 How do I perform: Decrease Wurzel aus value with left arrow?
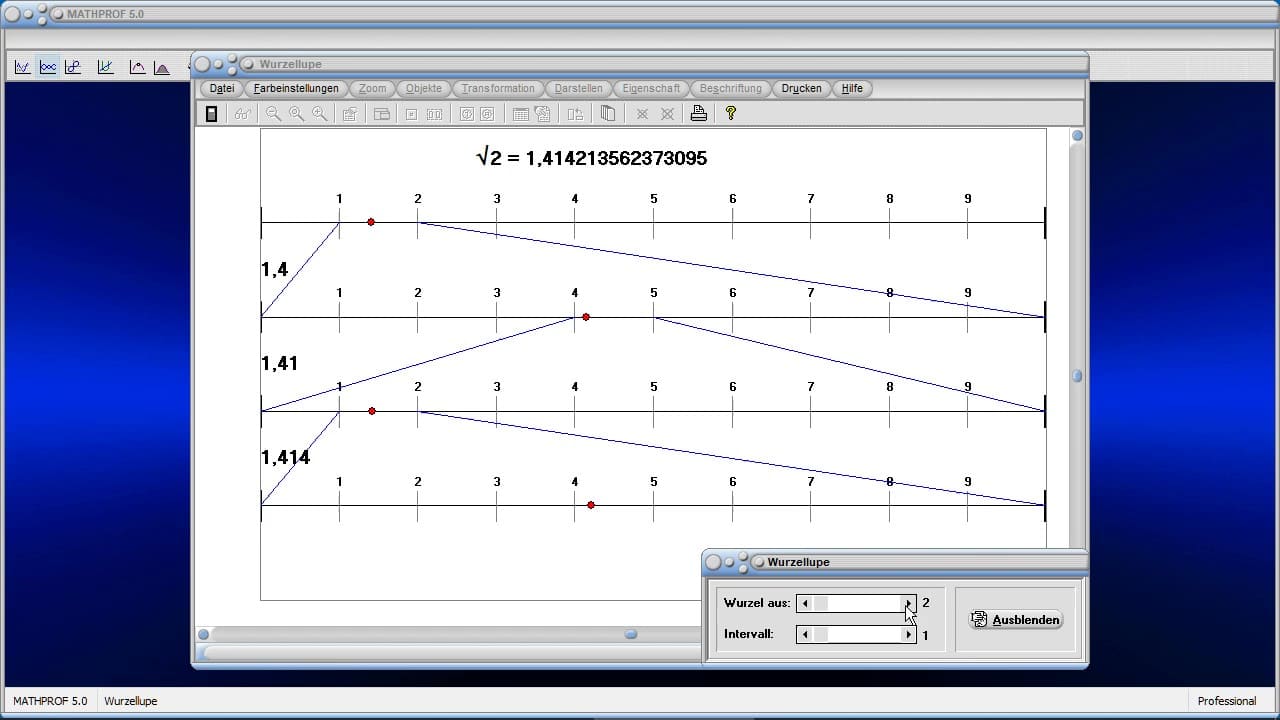tap(805, 603)
